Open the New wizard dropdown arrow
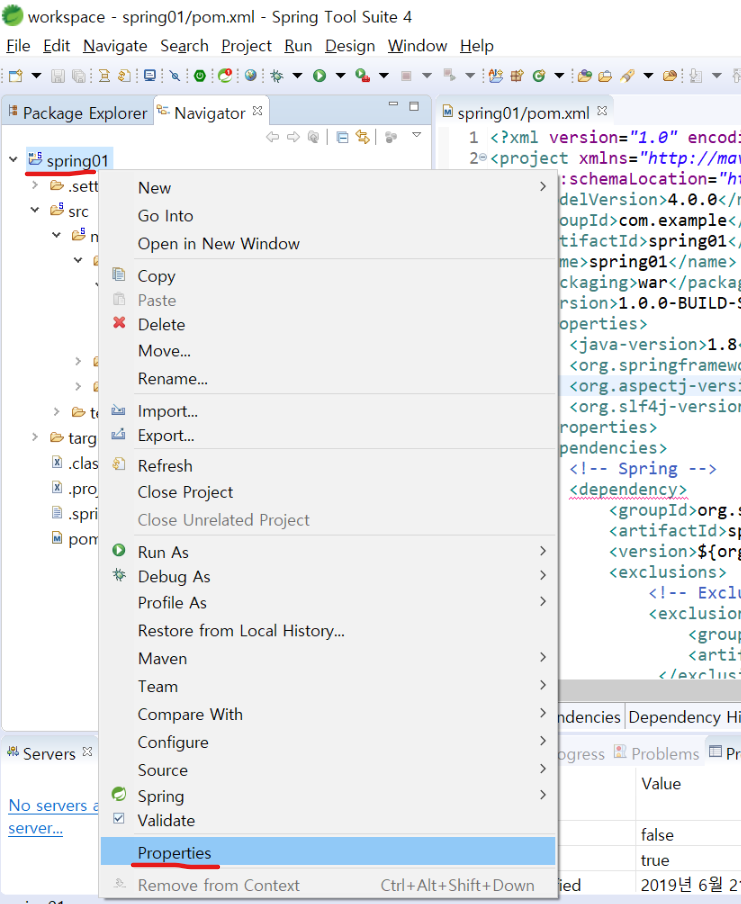The image size is (741, 904). pyautogui.click(x=36, y=76)
